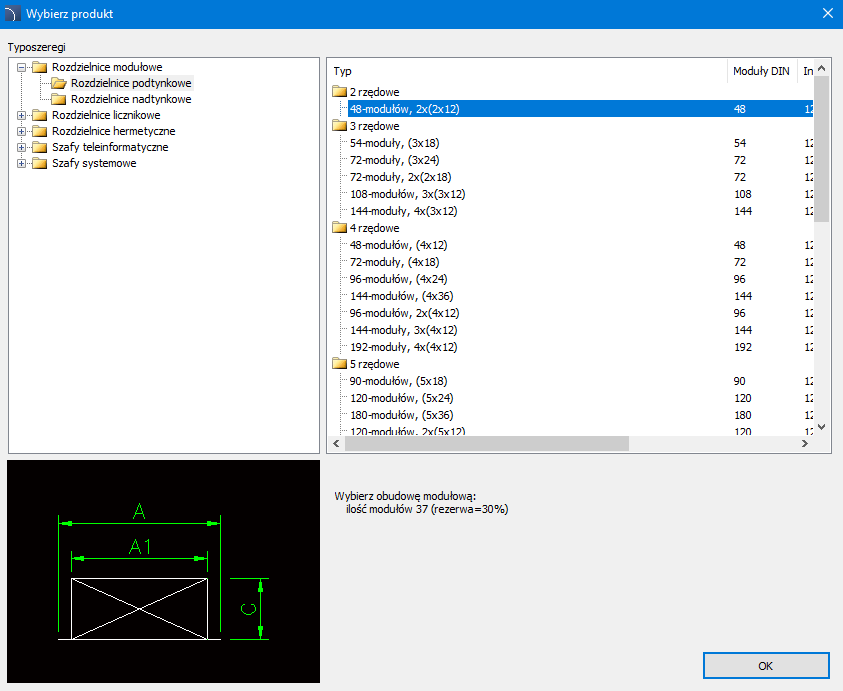The width and height of the screenshot is (843, 691).
Task: Click the scroll down arrow of product list
Action: point(821,427)
